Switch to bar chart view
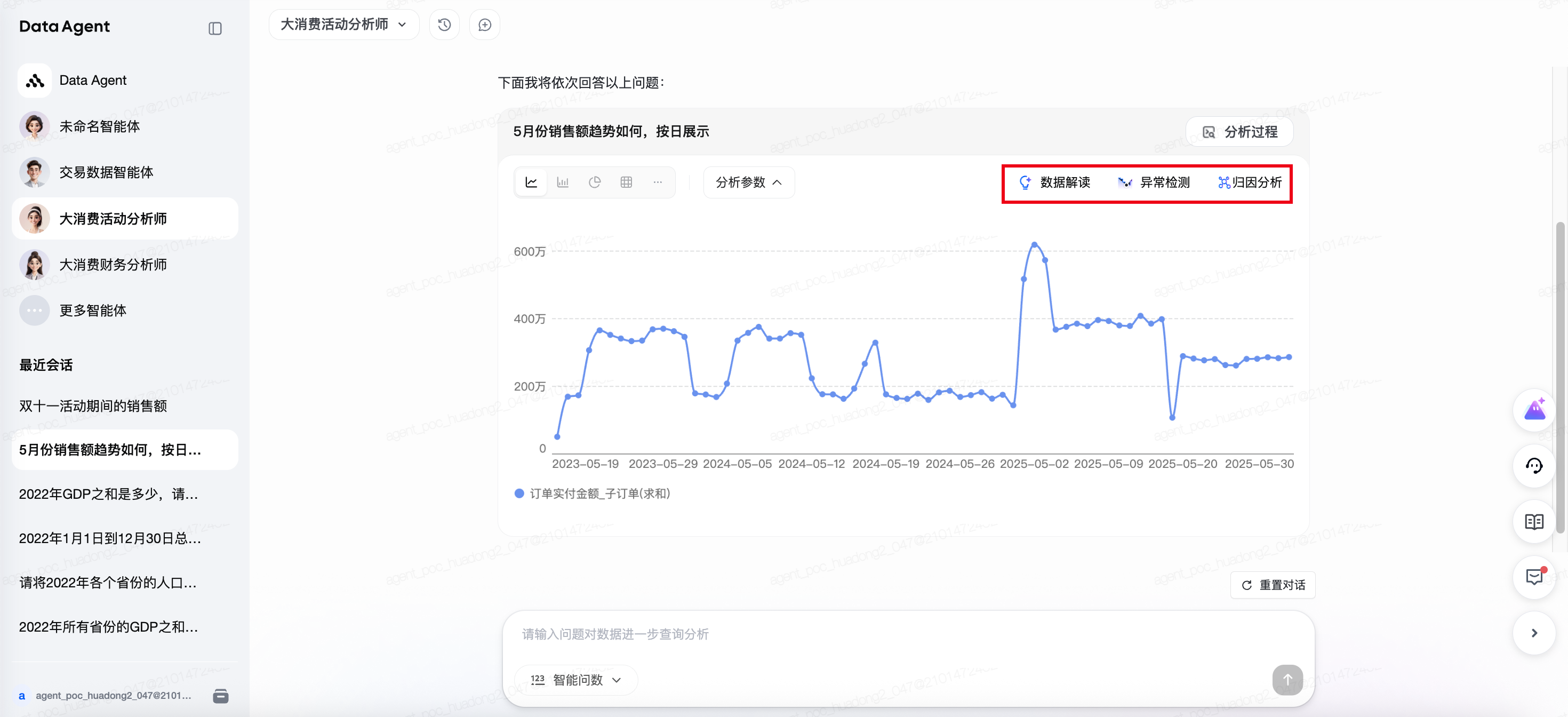Screen dimensions: 1568x717 (563, 182)
